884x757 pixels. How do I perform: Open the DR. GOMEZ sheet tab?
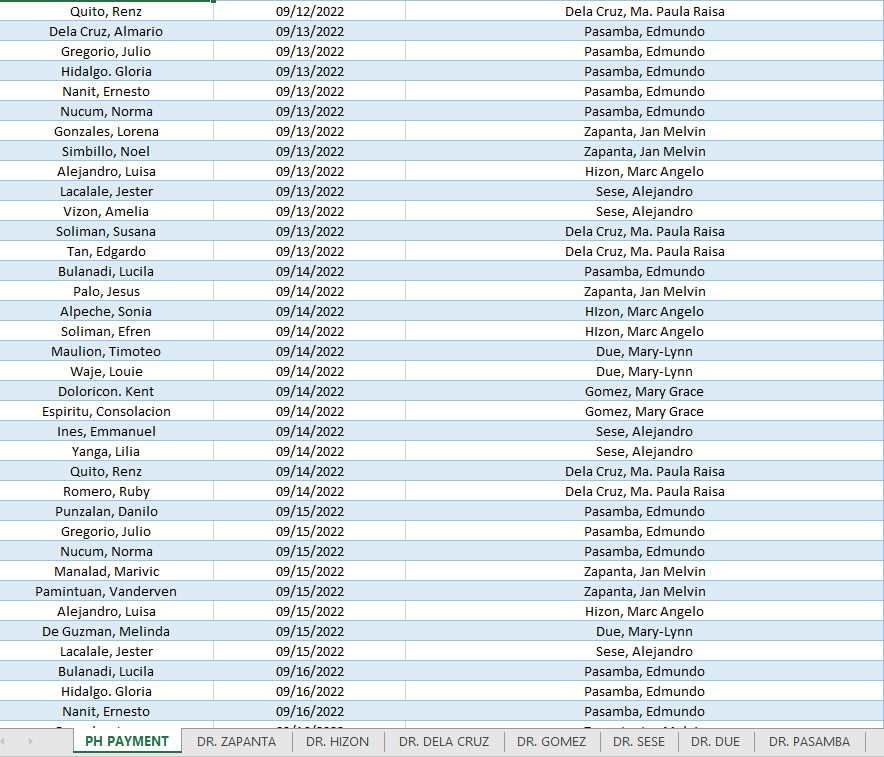pos(551,742)
